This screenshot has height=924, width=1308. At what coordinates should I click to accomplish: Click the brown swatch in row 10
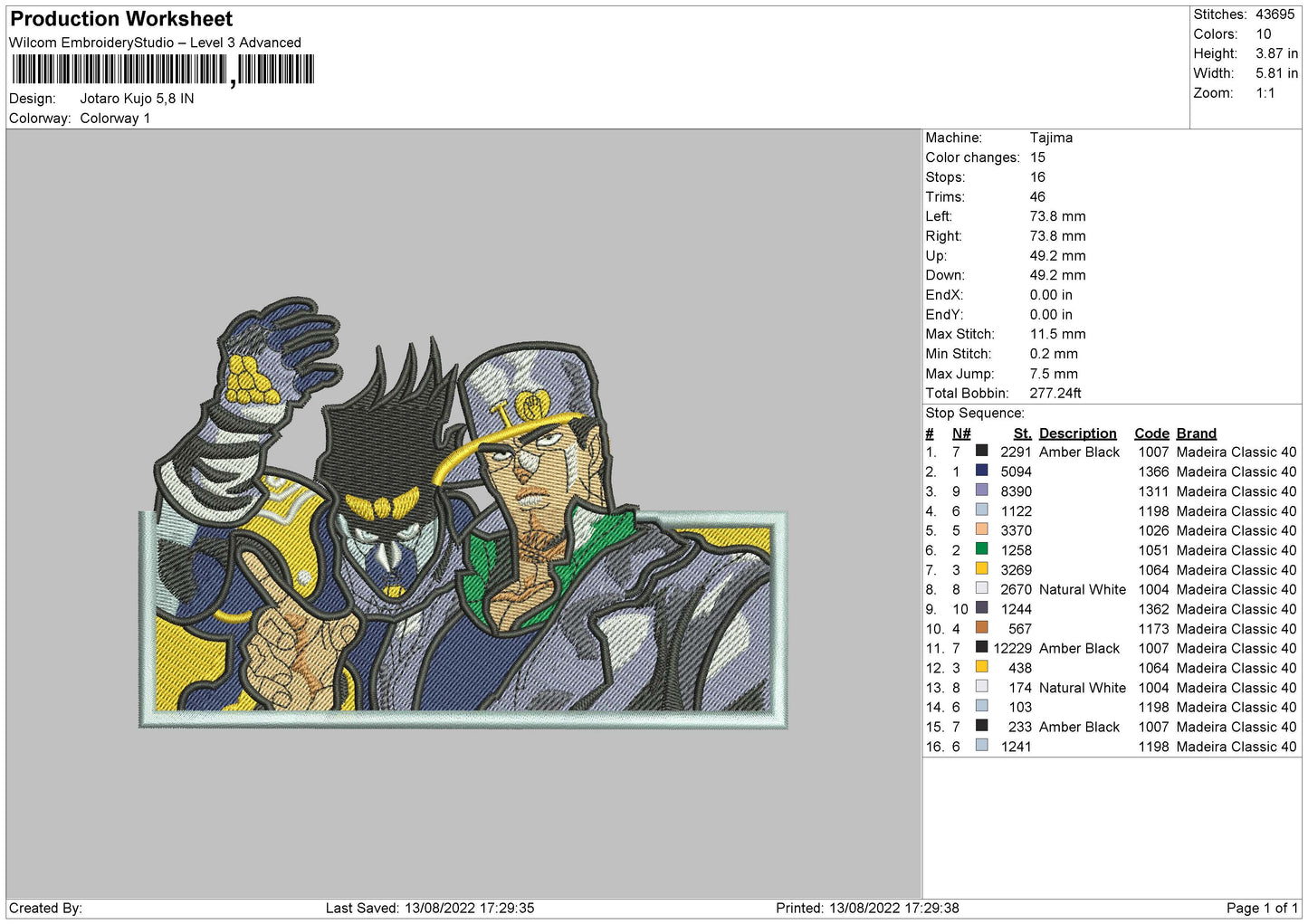(x=981, y=628)
